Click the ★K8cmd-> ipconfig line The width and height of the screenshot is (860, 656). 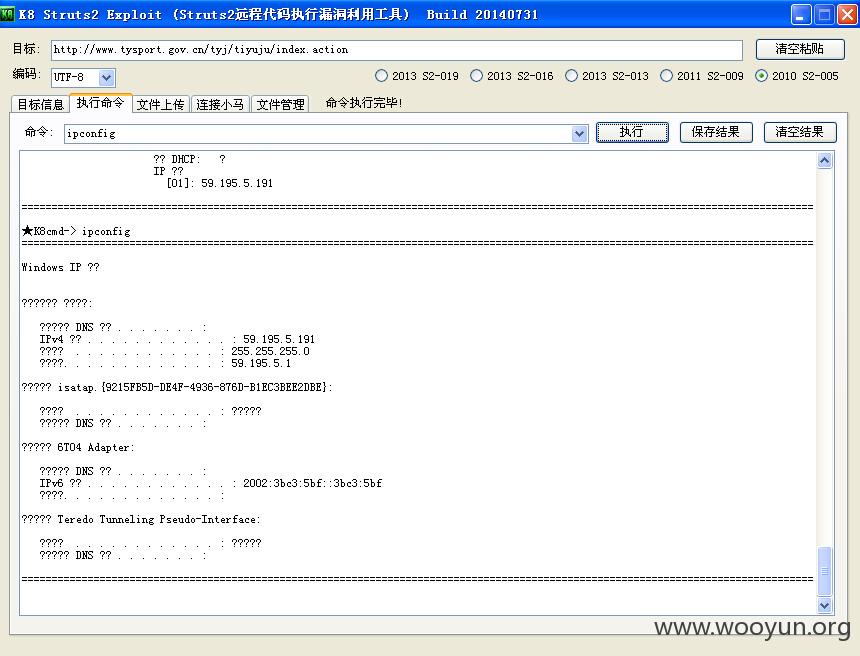76,231
